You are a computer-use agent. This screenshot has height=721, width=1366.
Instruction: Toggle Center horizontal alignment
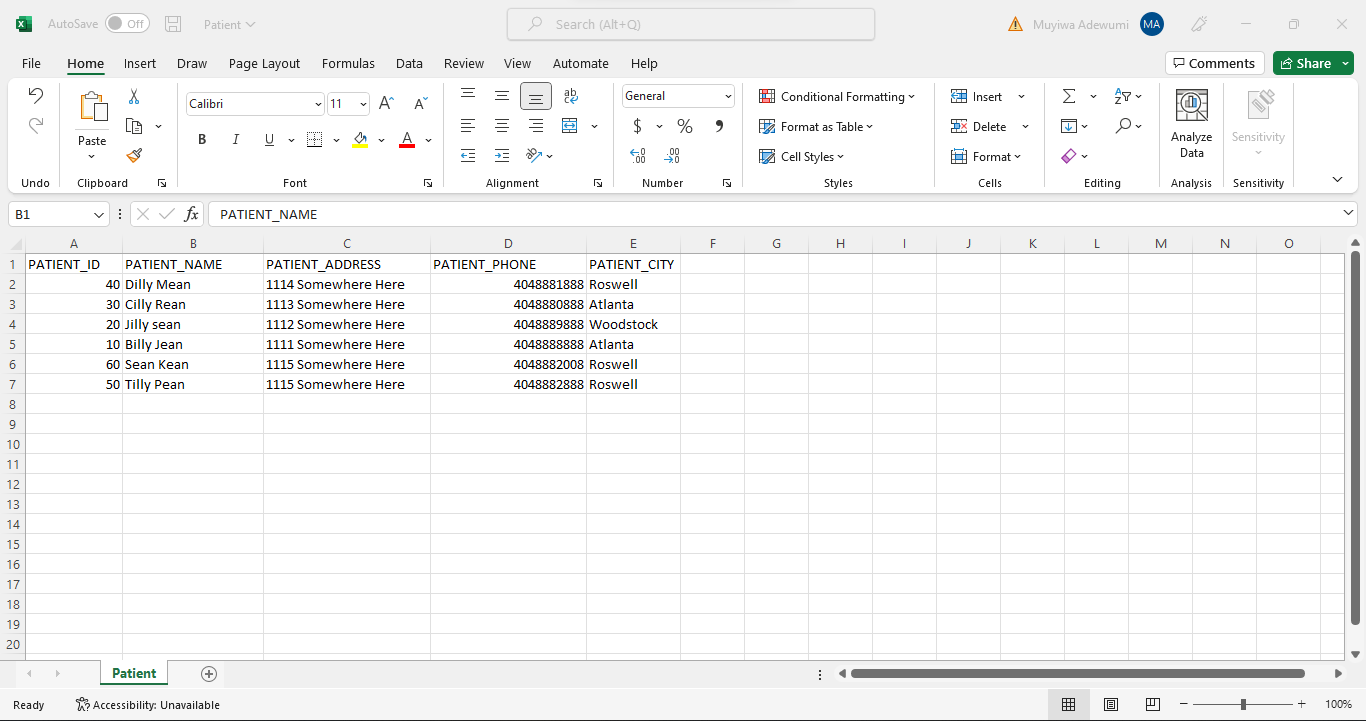pos(502,126)
